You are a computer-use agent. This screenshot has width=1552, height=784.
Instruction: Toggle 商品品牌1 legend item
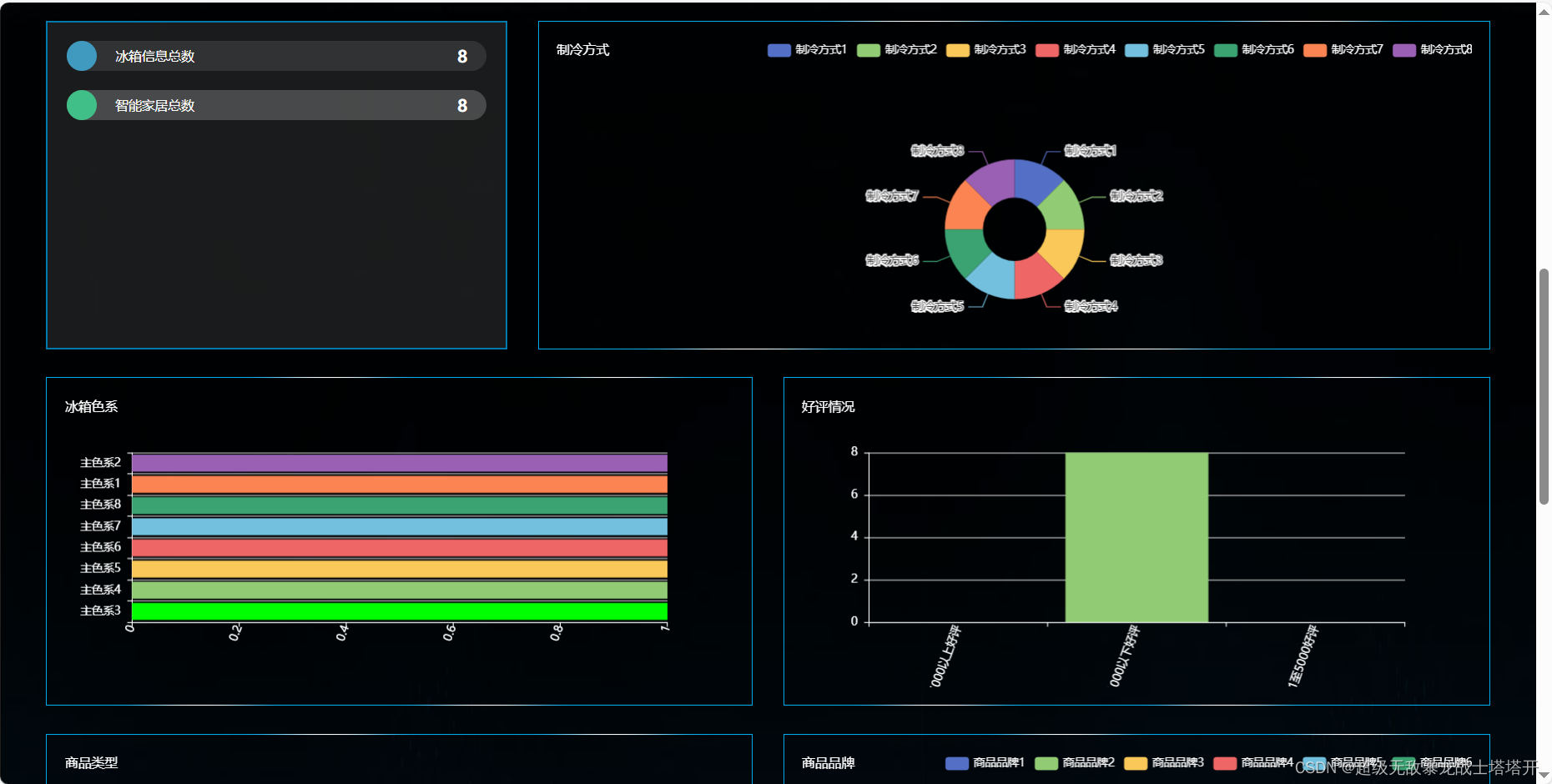[985, 763]
